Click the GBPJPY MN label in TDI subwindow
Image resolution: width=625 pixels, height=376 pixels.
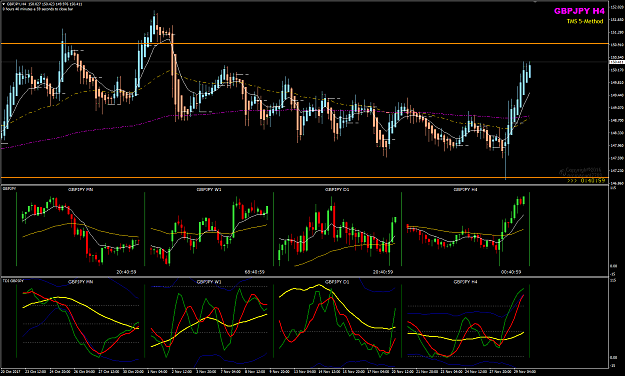[x=81, y=282]
